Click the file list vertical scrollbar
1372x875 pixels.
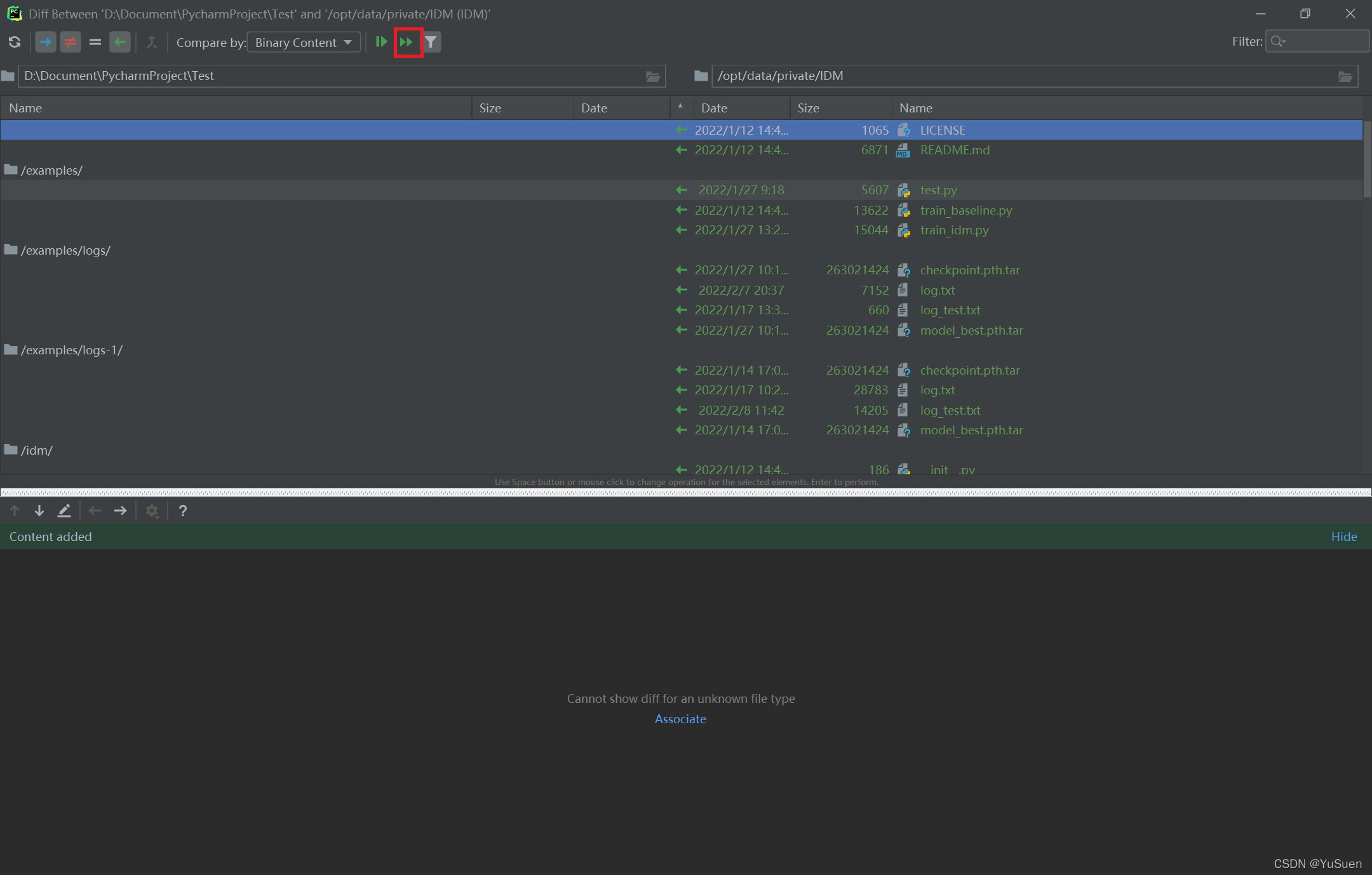[x=1367, y=159]
